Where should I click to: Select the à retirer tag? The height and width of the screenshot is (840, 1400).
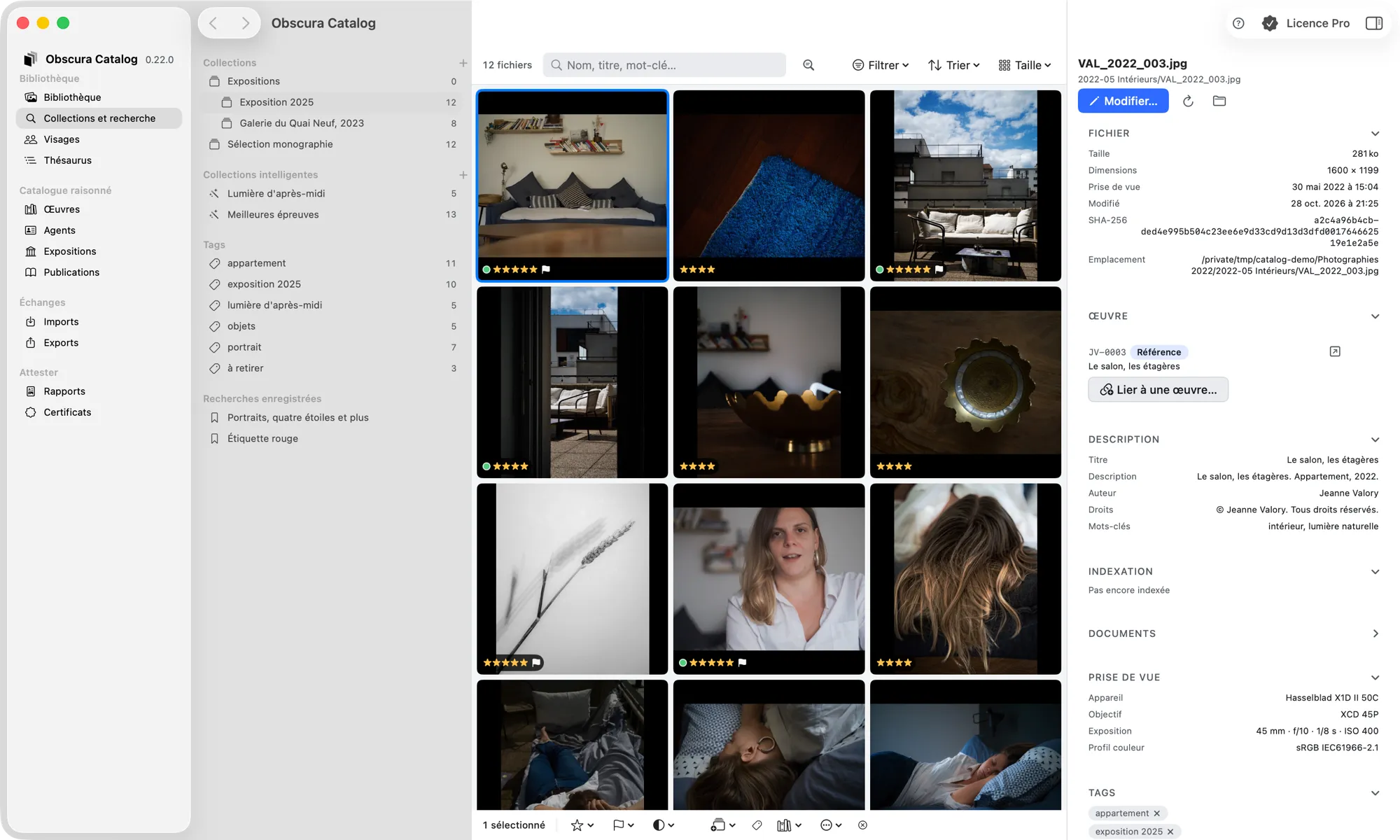(x=332, y=368)
